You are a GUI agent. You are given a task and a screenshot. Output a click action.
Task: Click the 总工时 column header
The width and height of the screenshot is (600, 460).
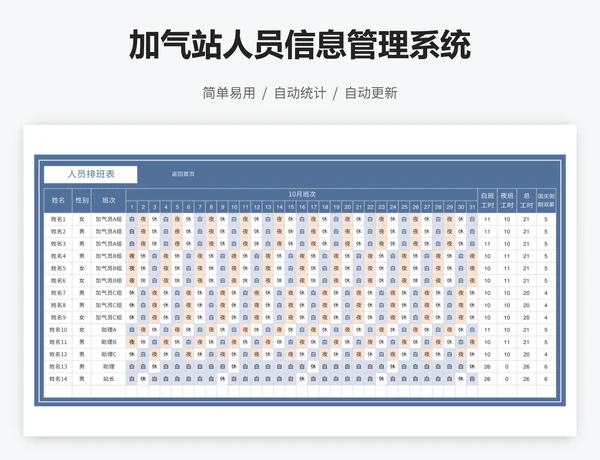click(x=527, y=201)
